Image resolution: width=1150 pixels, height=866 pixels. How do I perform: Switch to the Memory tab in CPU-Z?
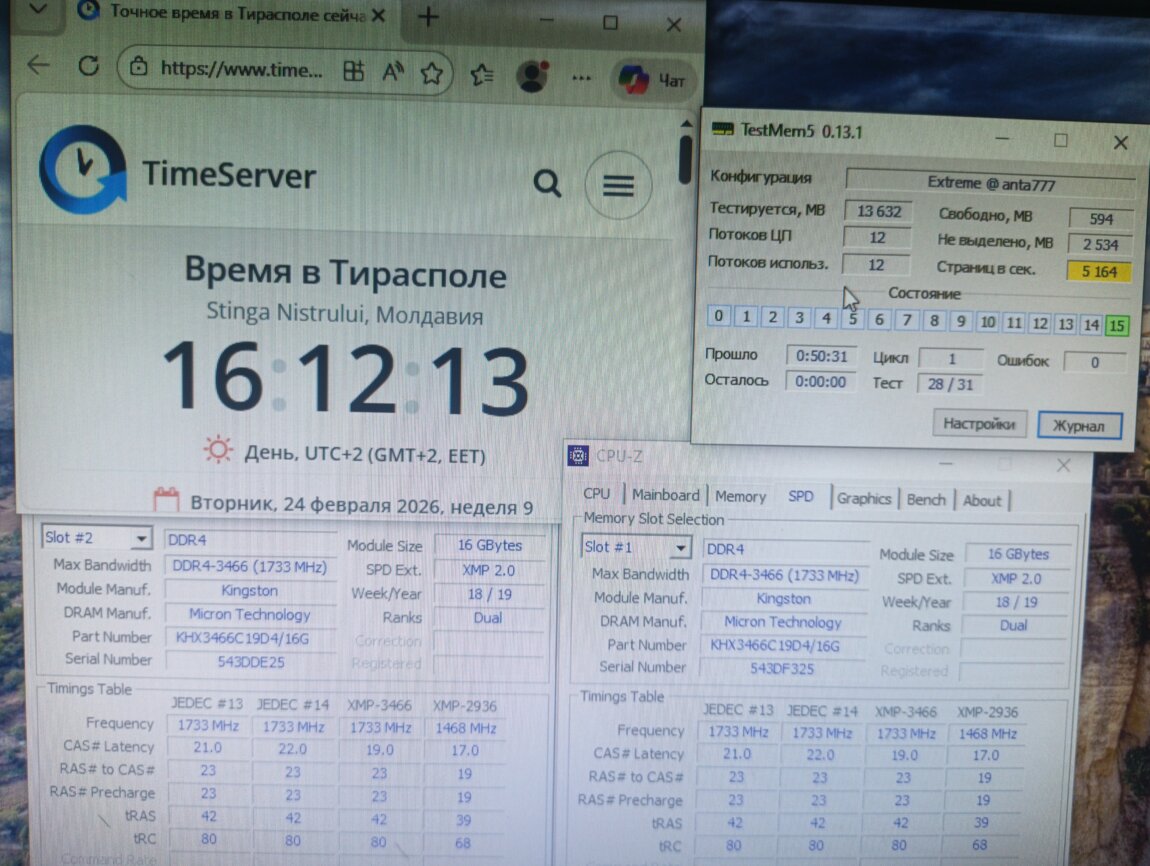pyautogui.click(x=740, y=496)
